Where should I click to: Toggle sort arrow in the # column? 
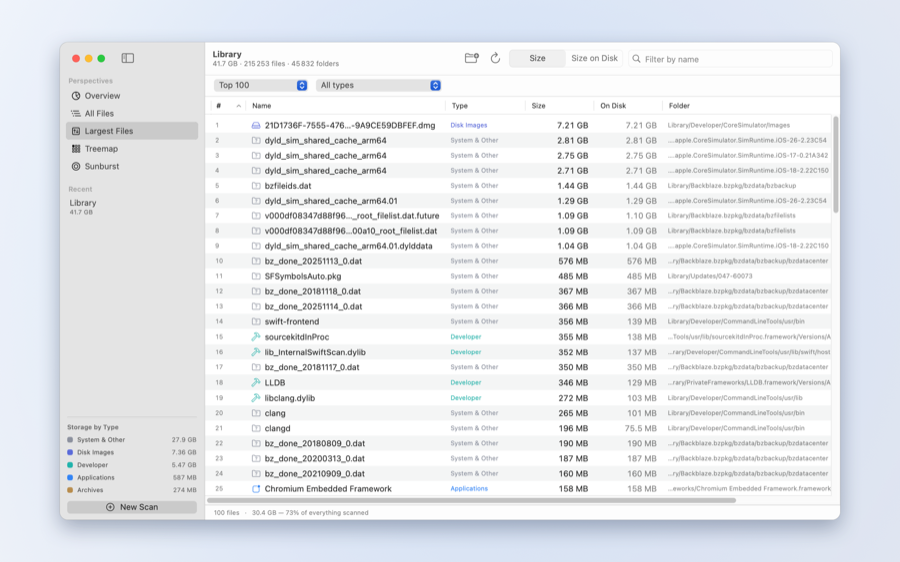(x=238, y=106)
